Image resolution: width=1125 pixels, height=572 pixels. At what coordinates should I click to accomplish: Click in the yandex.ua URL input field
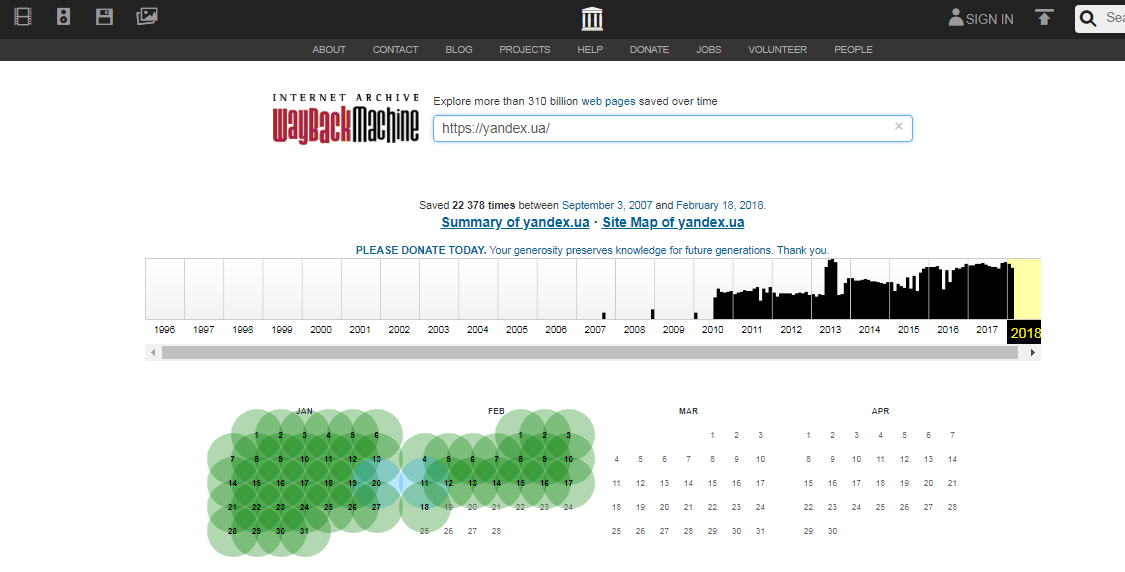click(660, 128)
